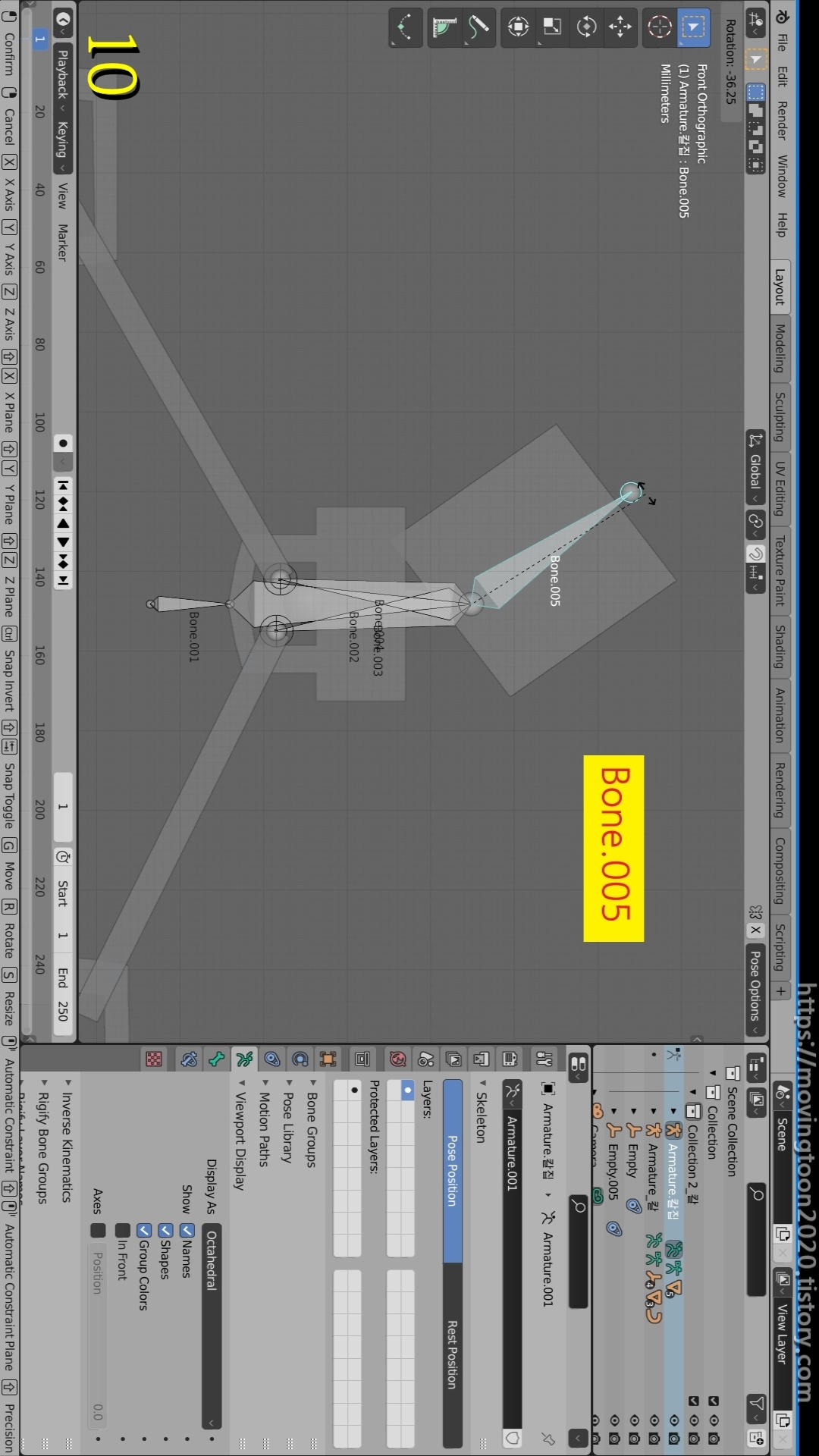Open Object Data armature properties tab
This screenshot has width=819, height=1456.
tap(244, 1059)
